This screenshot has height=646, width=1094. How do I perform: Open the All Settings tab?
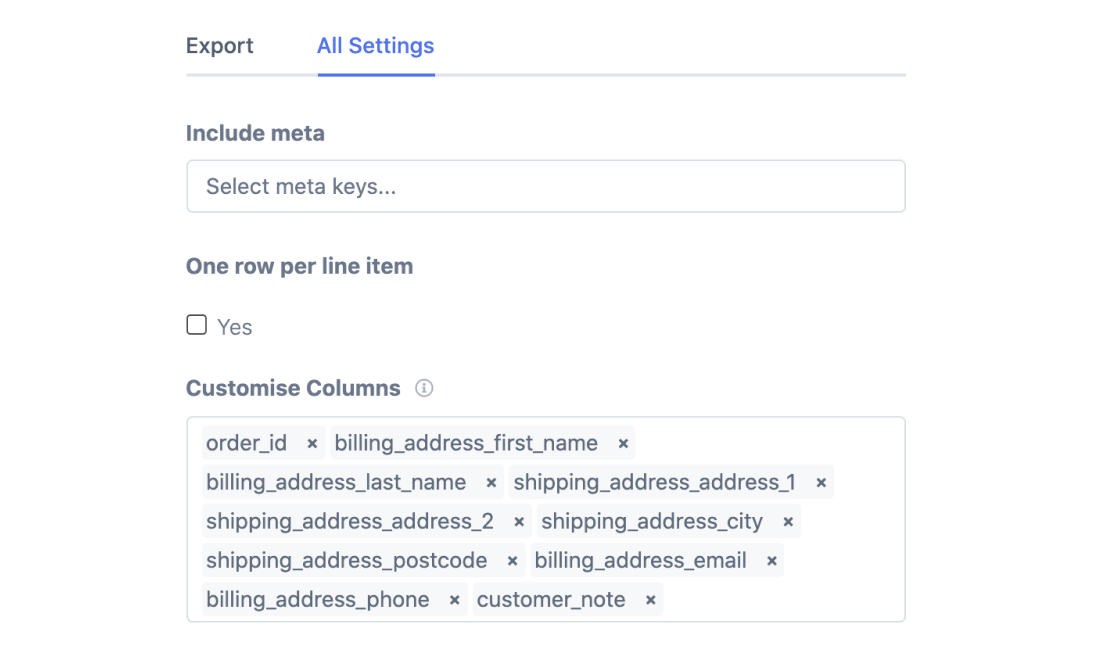coord(375,46)
